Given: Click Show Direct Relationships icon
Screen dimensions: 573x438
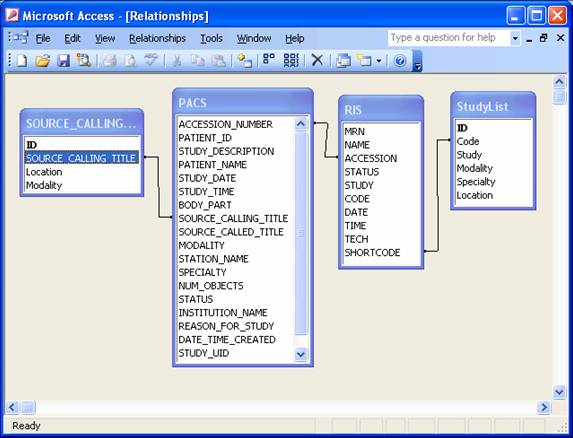Looking at the screenshot, I should (x=269, y=60).
